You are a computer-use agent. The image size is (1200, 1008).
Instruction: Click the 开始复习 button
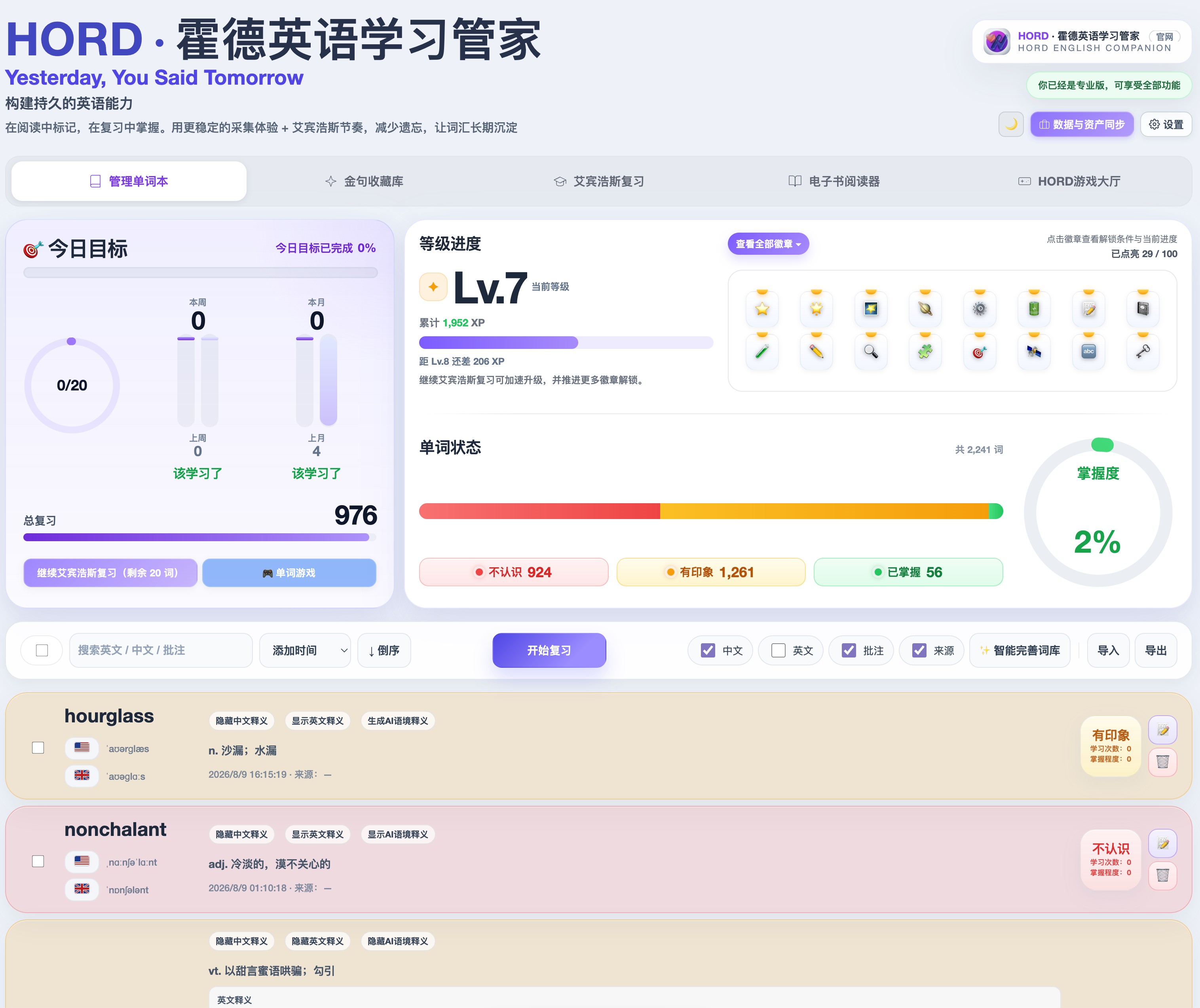point(549,650)
